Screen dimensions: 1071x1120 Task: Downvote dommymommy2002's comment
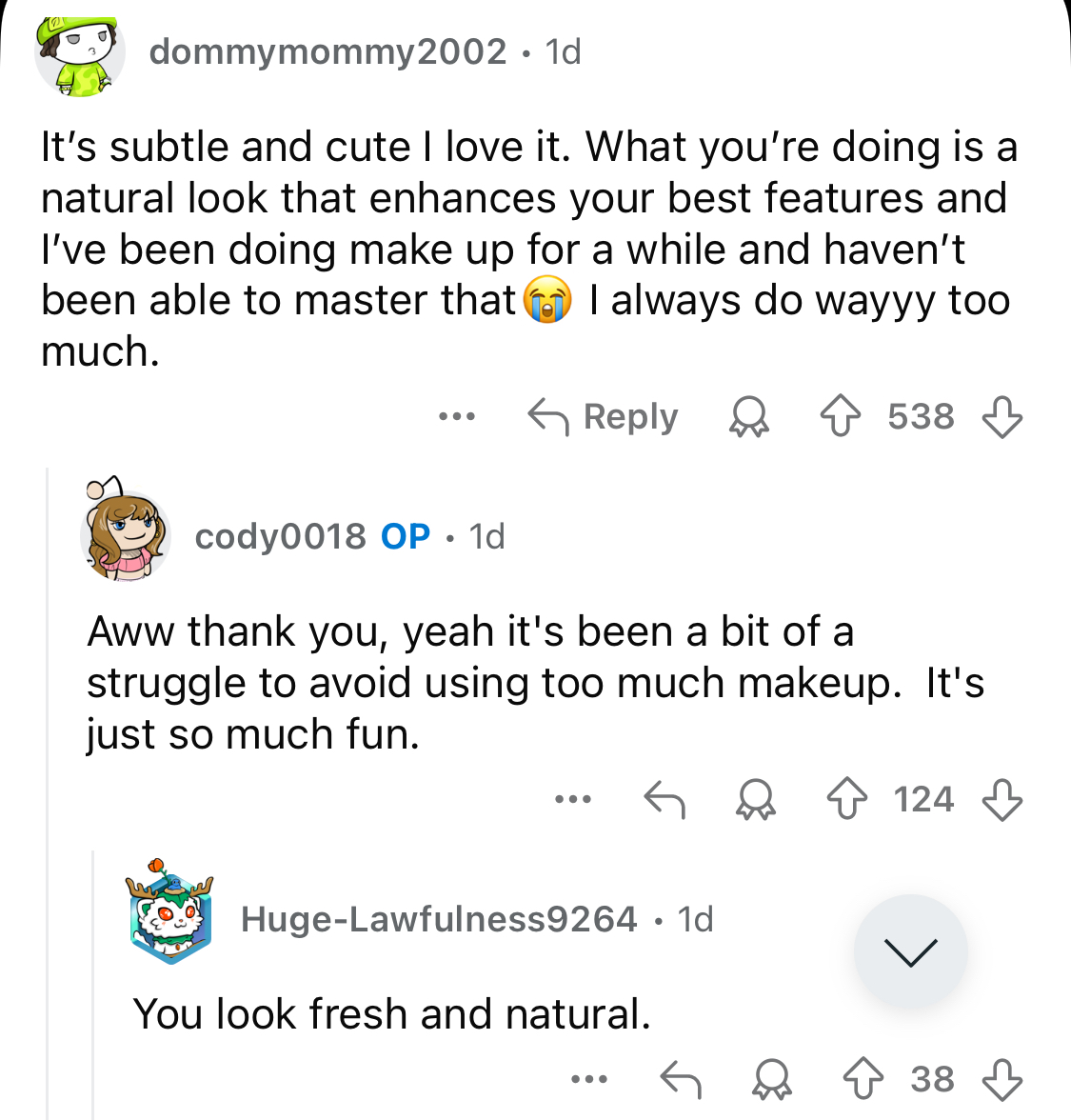coord(1002,417)
